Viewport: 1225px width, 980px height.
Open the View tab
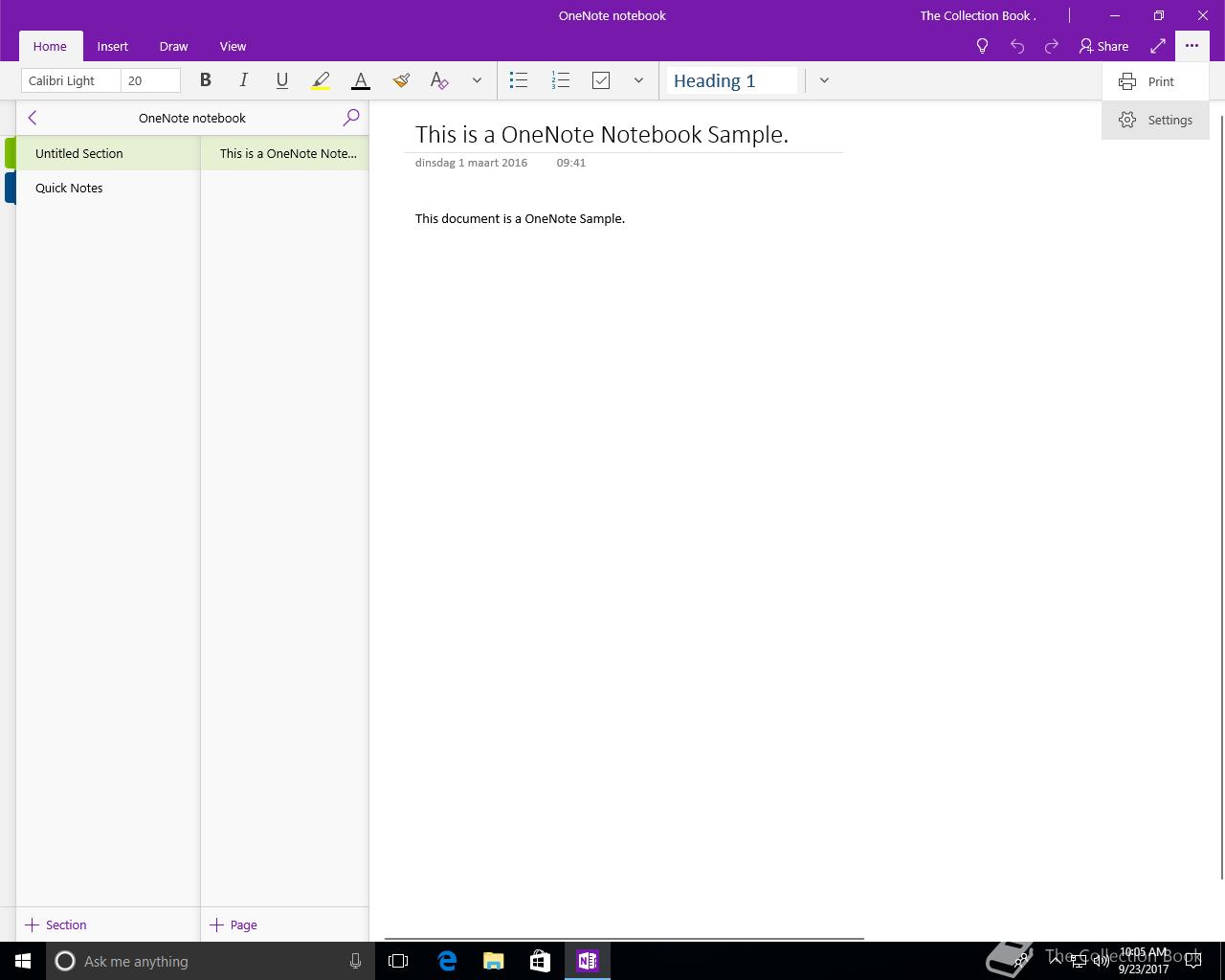tap(233, 46)
